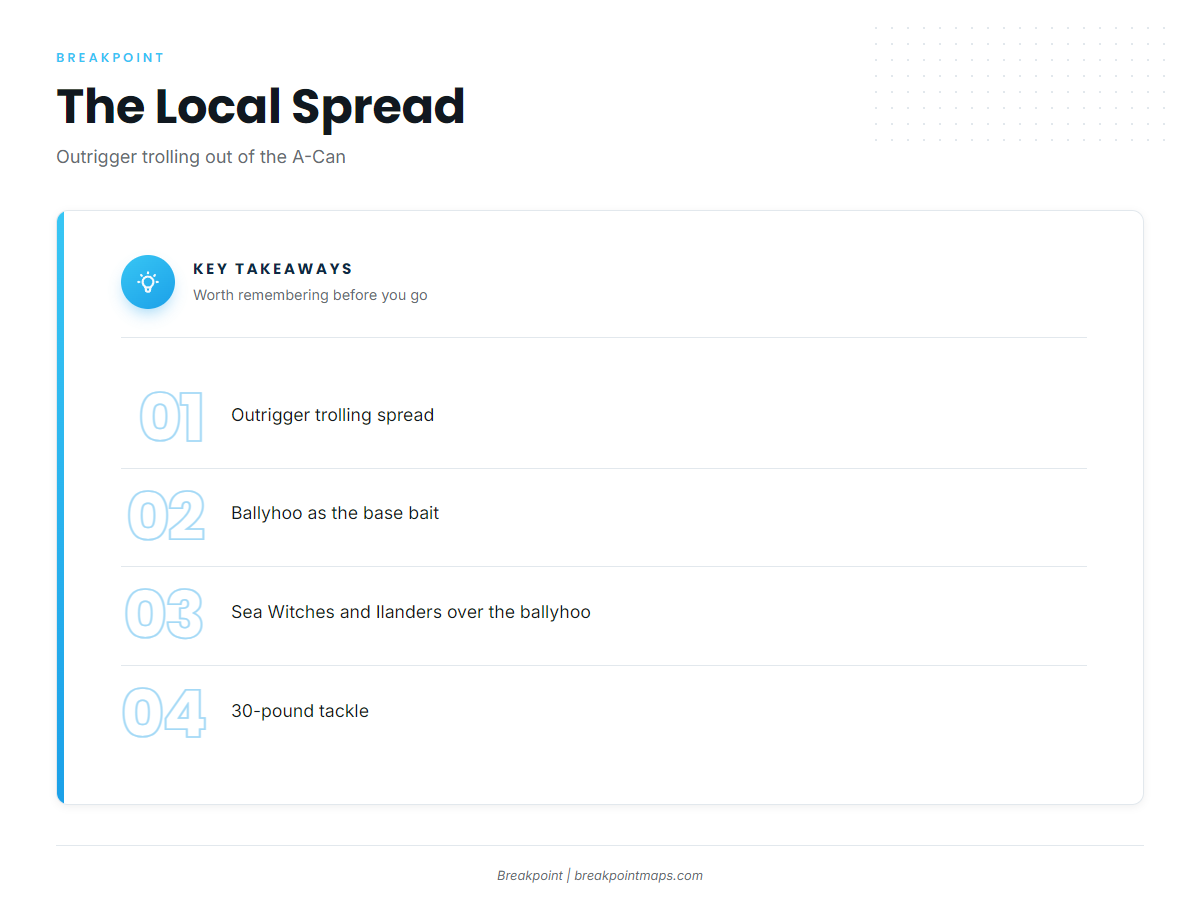The image size is (1200, 910).
Task: Click the dotted grid decoration
Action: click(x=1019, y=83)
